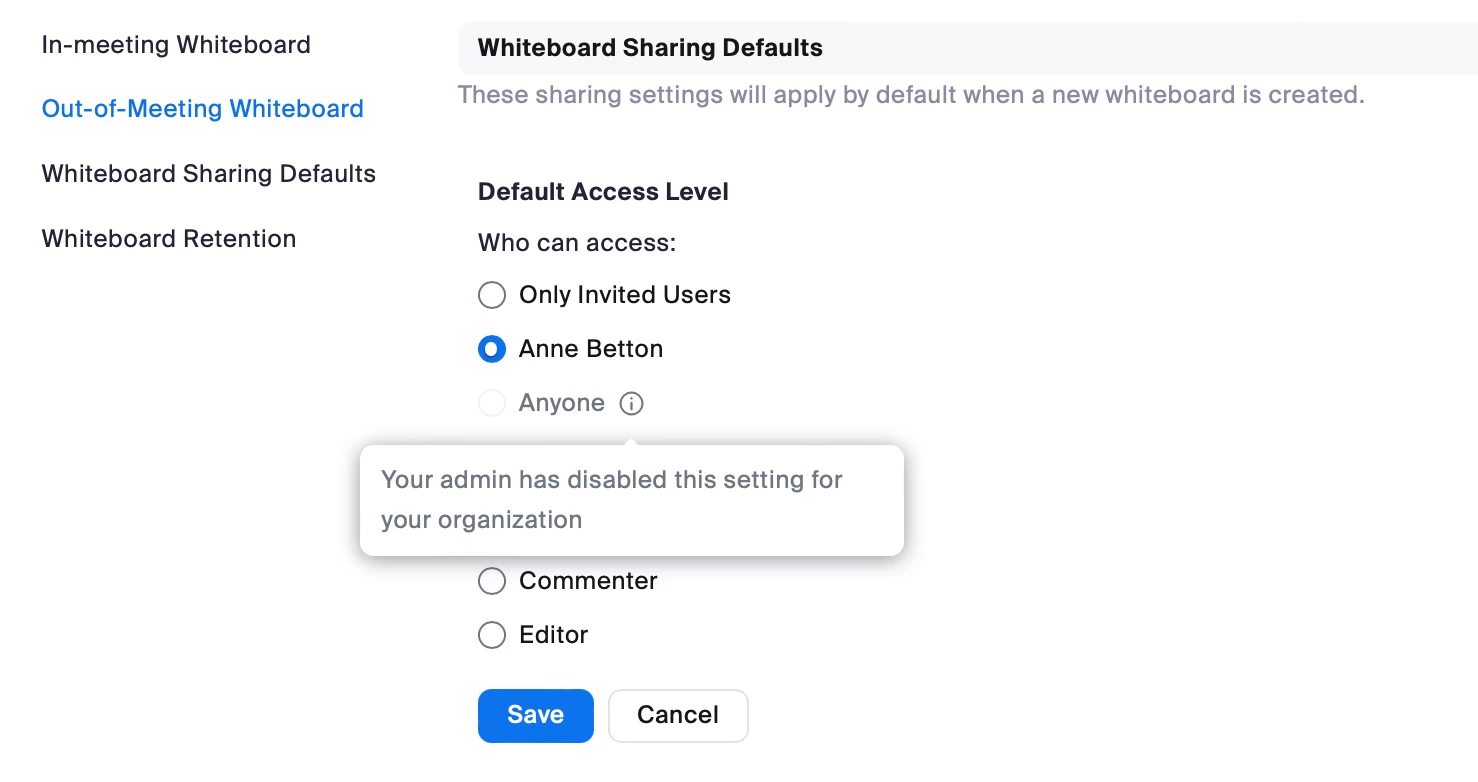Click the 'Who can access:' label

577,243
